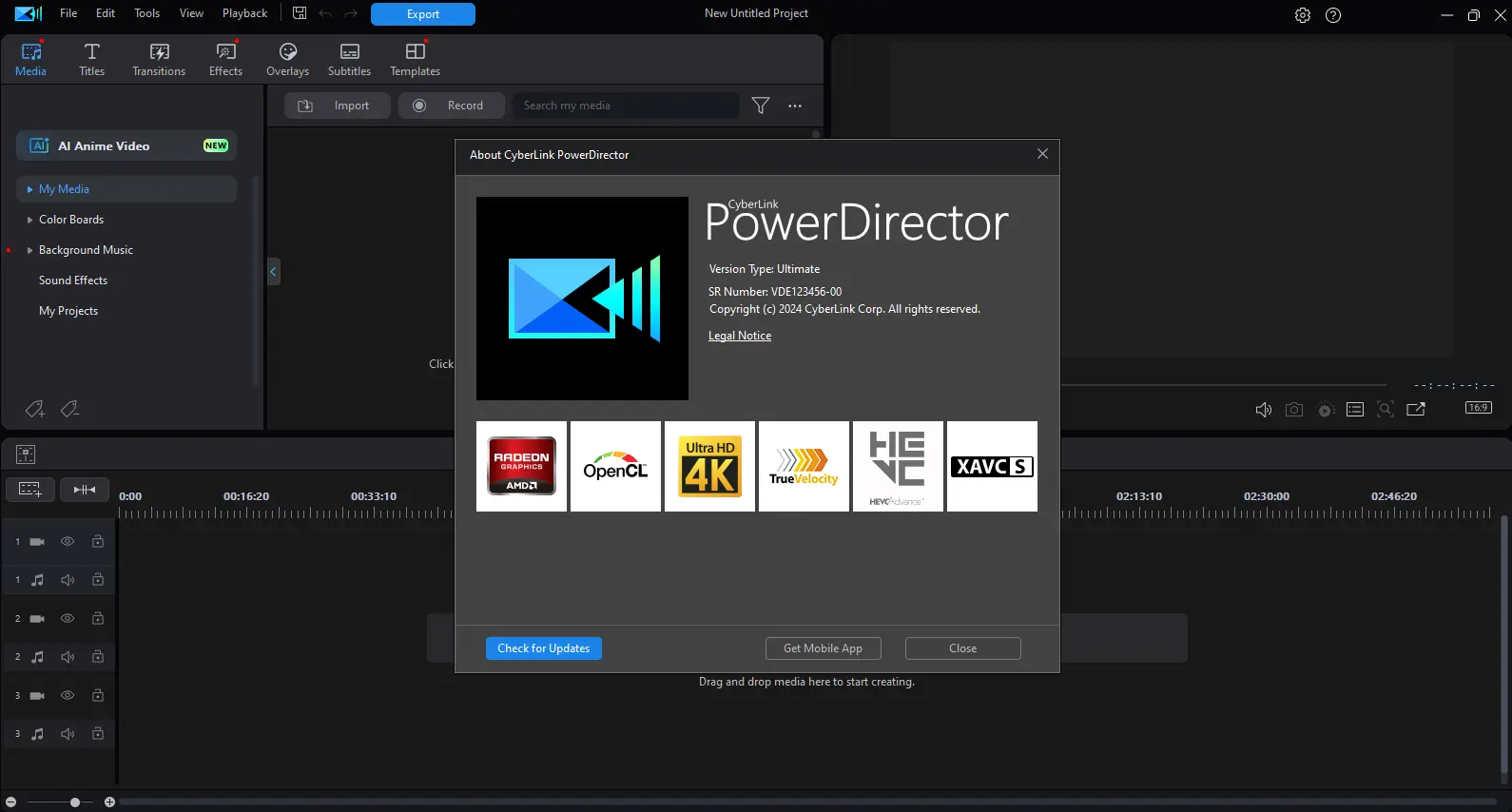Open the Legal Notice link
Image resolution: width=1512 pixels, height=812 pixels.
[x=740, y=336]
